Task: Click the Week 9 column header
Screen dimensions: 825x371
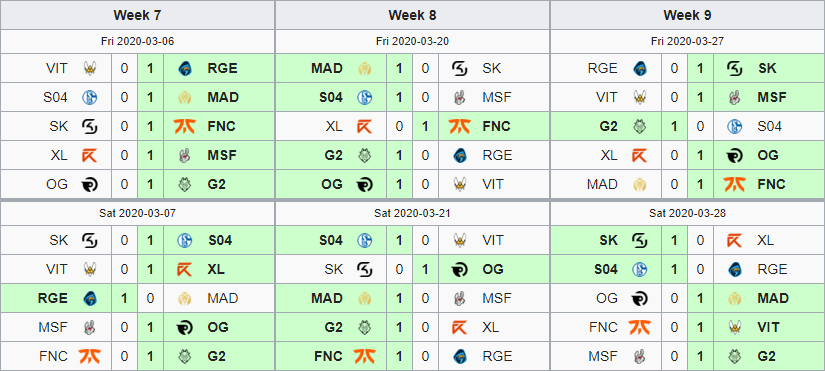Action: click(x=687, y=15)
